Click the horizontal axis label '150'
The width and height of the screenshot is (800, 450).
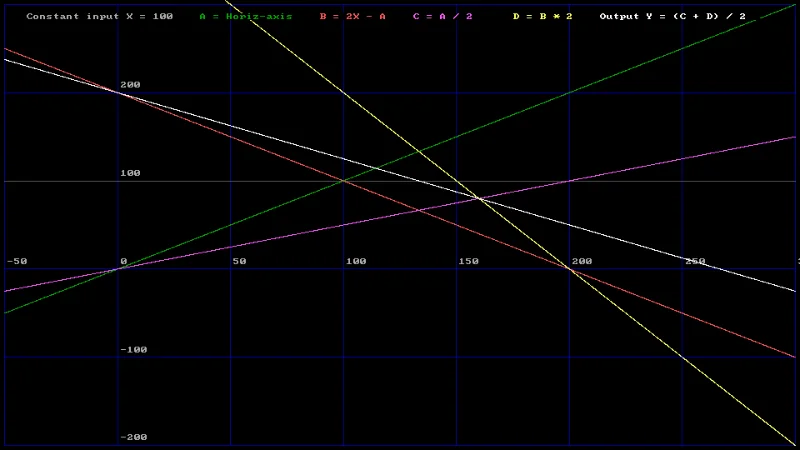pyautogui.click(x=468, y=261)
